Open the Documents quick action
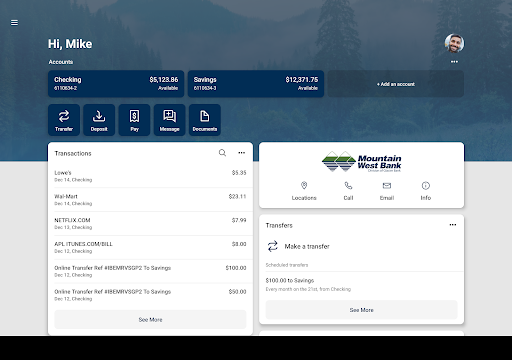 (205, 120)
